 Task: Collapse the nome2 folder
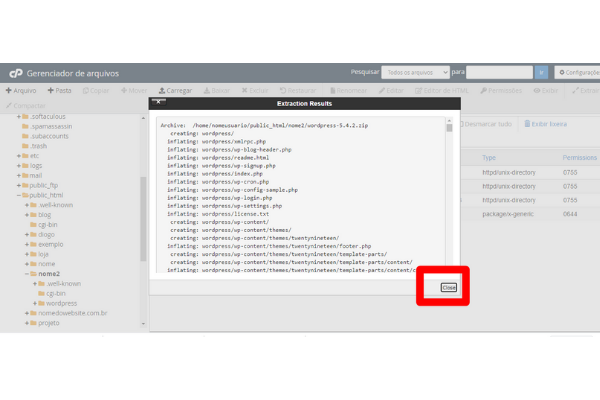(x=27, y=274)
